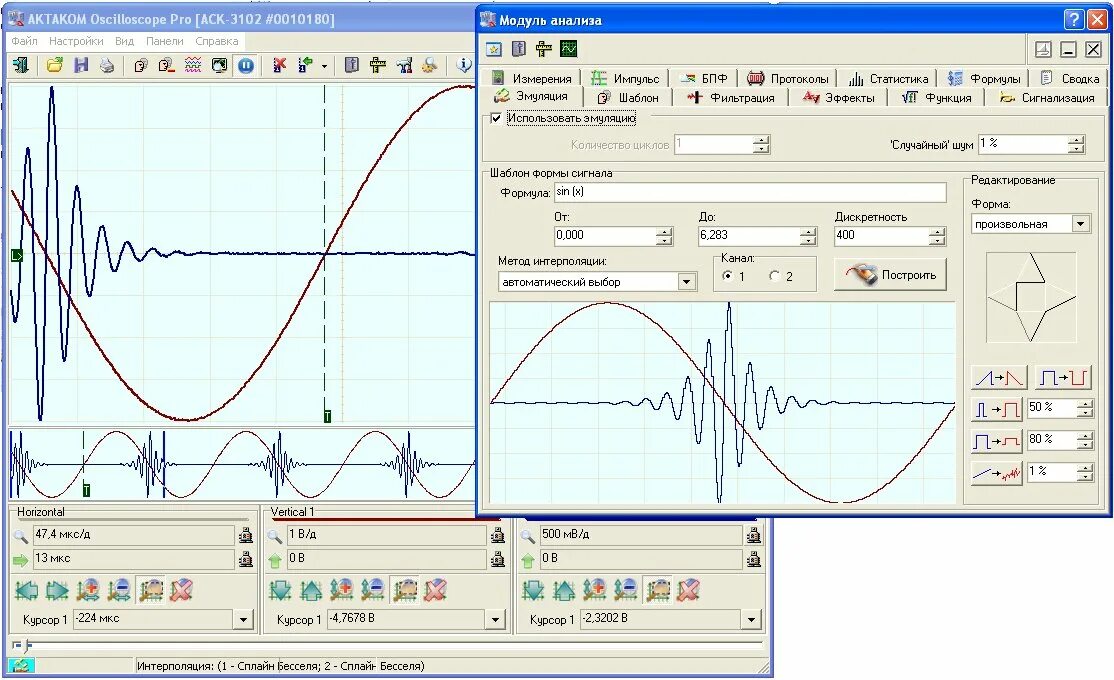Click the yellow ruler measurement toolbar icon
This screenshot has width=1114, height=680.
pos(377,65)
